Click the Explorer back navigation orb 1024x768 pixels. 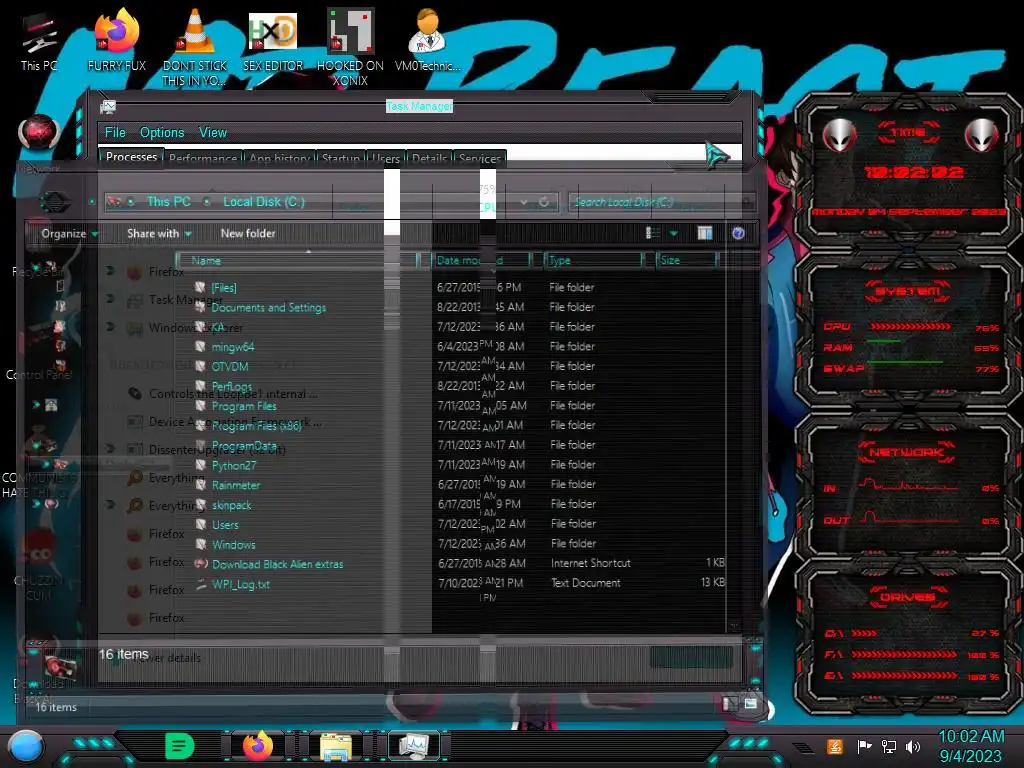click(x=54, y=202)
